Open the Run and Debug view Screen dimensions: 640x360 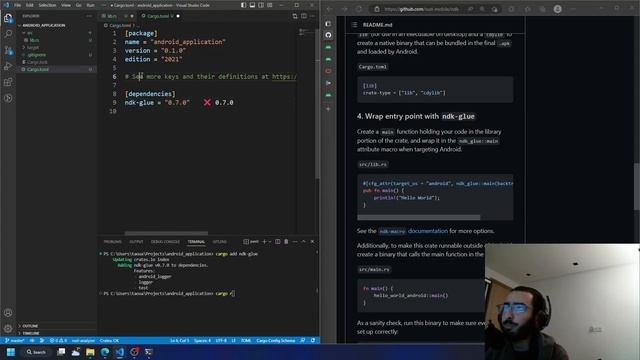pos(8,66)
